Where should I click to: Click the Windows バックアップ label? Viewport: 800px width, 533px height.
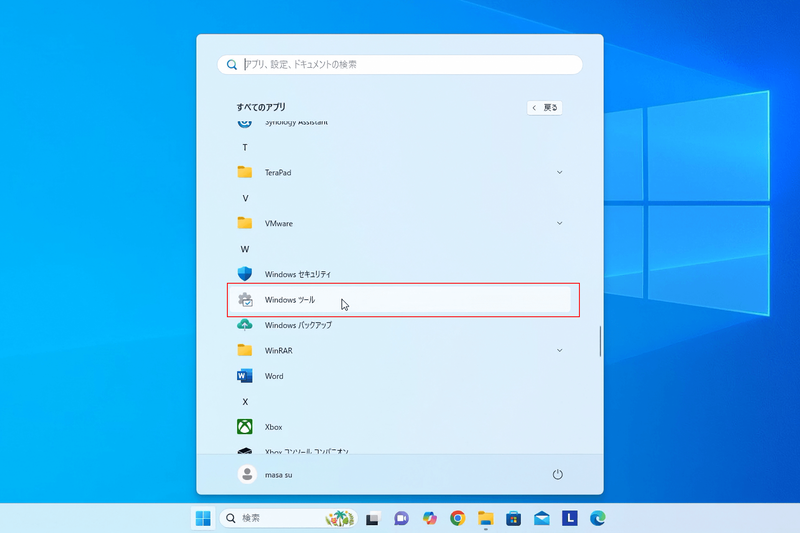point(298,325)
